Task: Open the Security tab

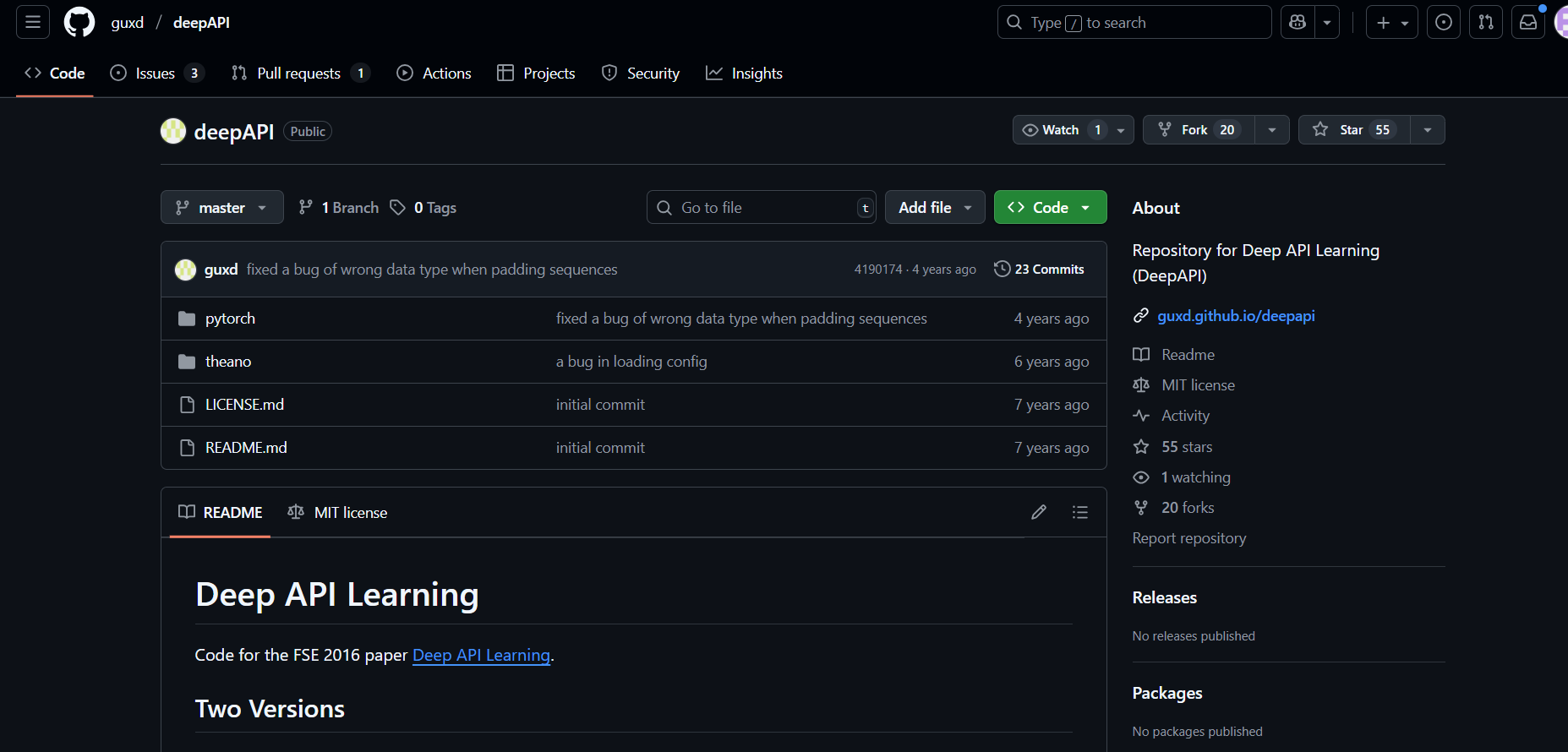Action: click(641, 74)
